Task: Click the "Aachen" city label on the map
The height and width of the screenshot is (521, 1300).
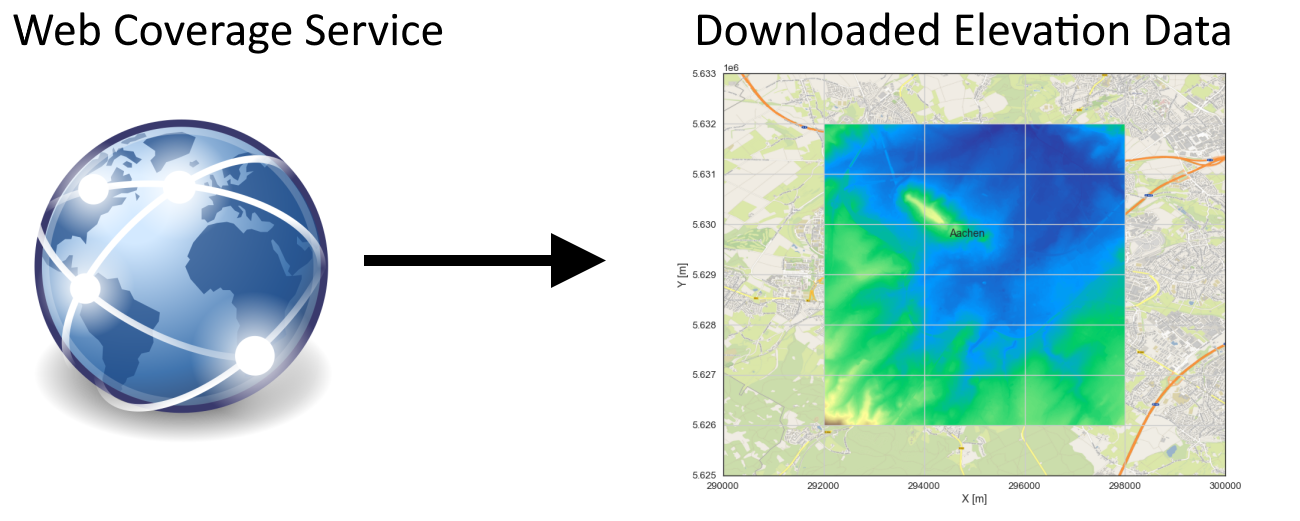Action: [x=967, y=233]
